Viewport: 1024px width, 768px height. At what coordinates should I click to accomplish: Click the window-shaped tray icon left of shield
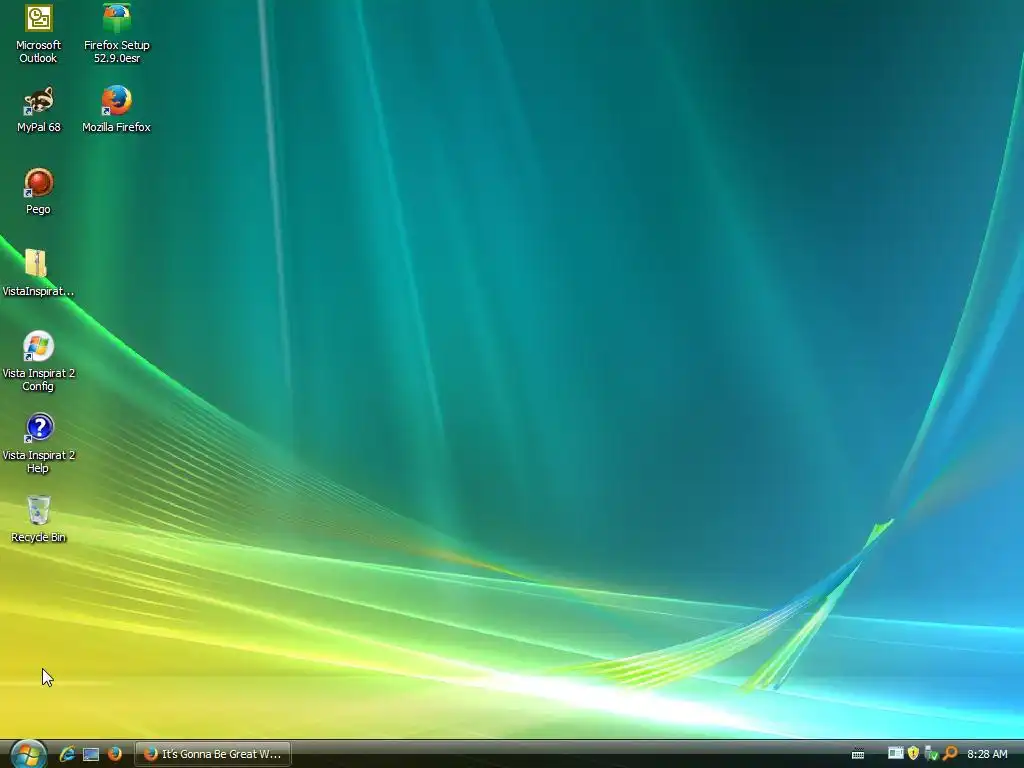tap(895, 754)
